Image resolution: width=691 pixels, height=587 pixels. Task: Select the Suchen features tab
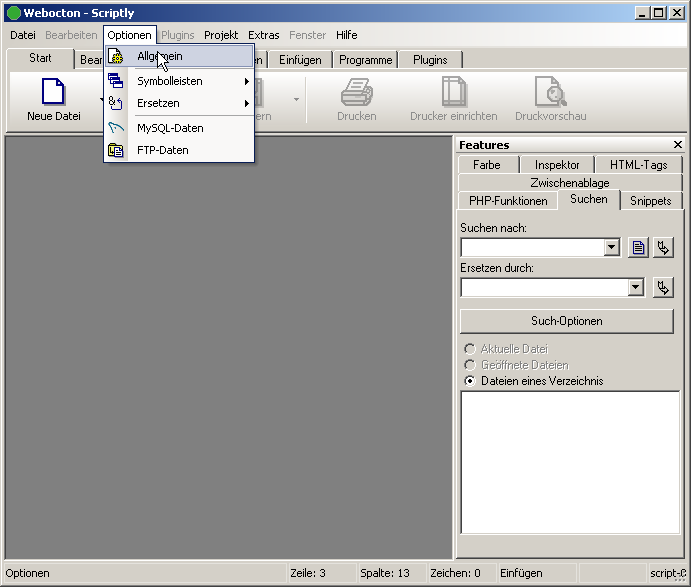tap(589, 199)
